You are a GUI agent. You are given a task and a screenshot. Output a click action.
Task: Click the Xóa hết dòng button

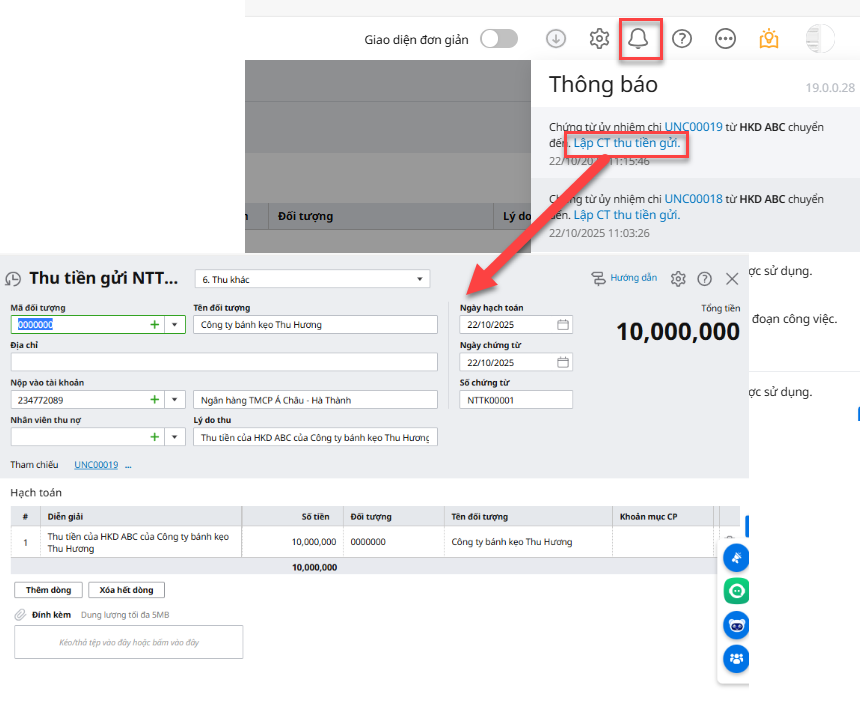[126, 590]
